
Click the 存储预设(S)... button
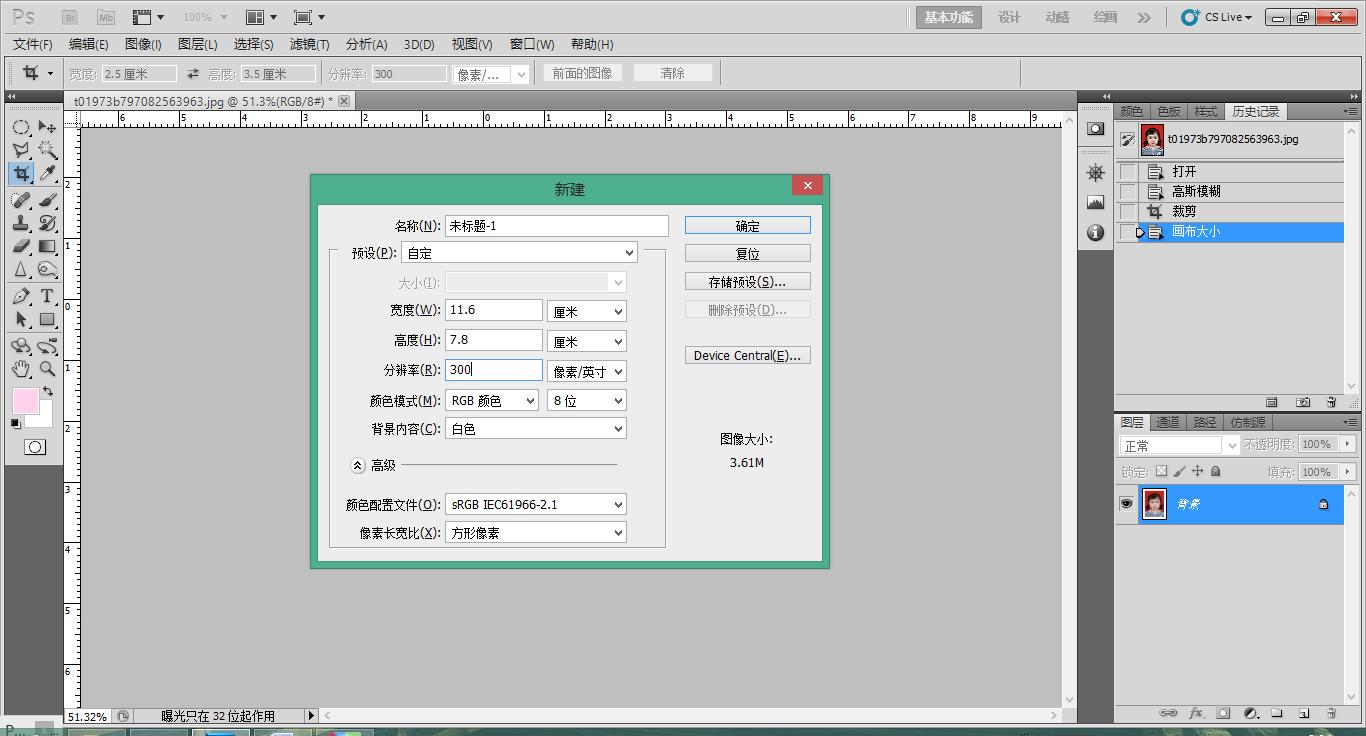(747, 282)
